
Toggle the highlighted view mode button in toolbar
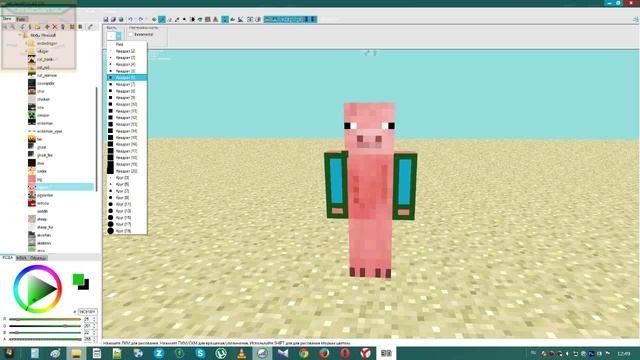(225, 19)
